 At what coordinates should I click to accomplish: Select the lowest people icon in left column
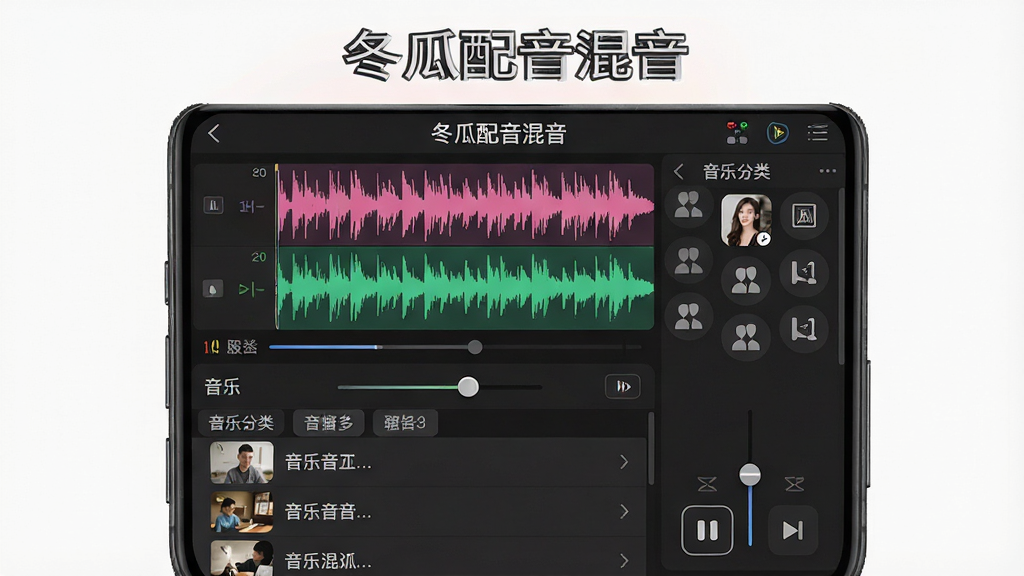688,317
